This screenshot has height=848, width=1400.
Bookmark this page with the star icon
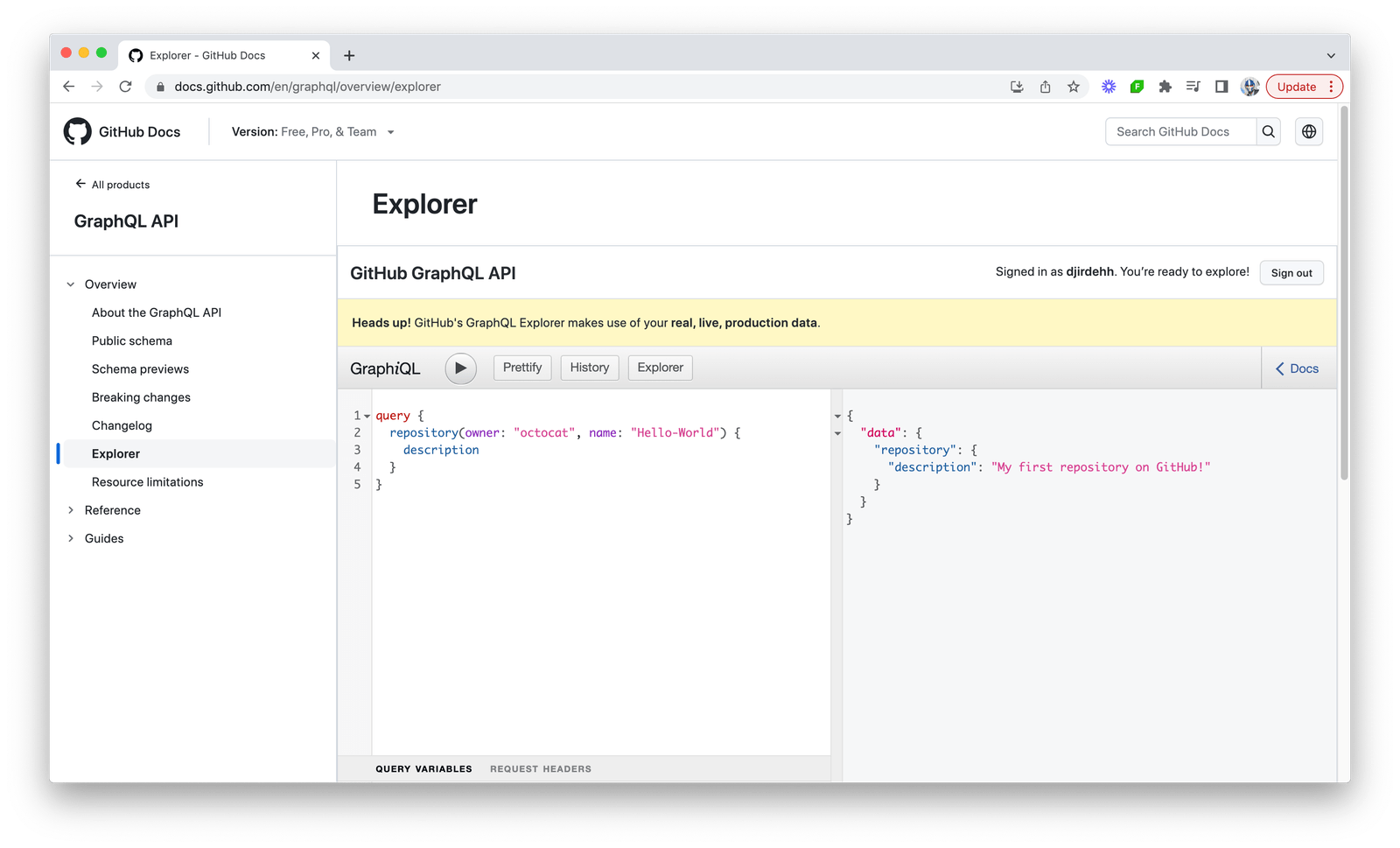pos(1074,87)
